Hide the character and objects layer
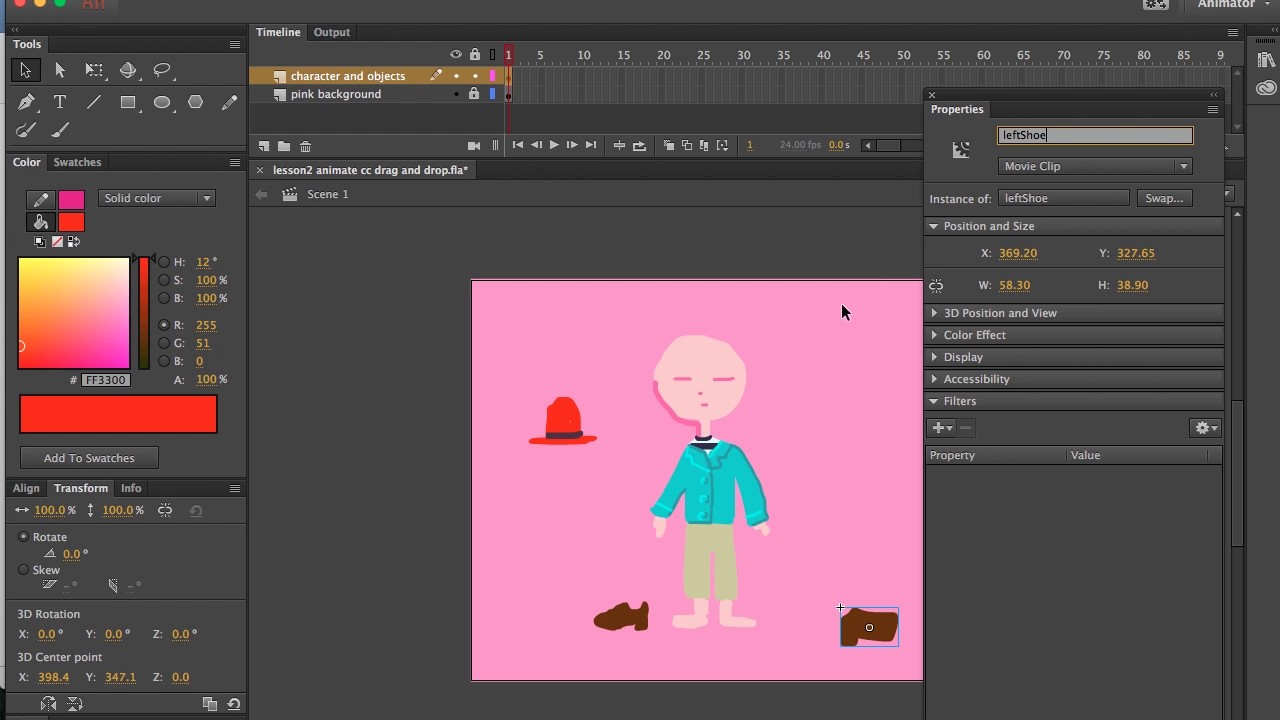Image resolution: width=1280 pixels, height=720 pixels. (x=456, y=76)
